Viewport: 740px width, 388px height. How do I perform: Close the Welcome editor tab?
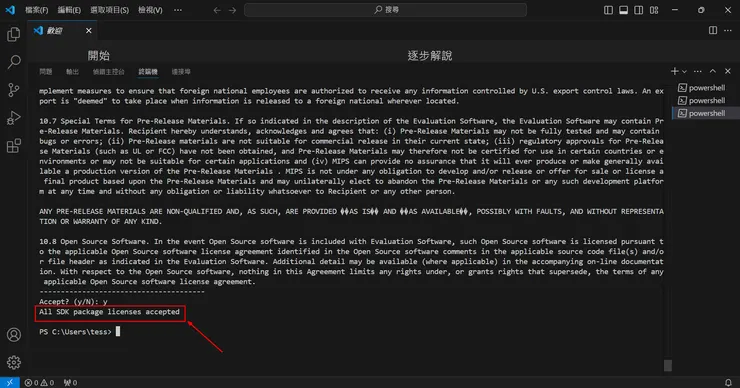point(89,31)
